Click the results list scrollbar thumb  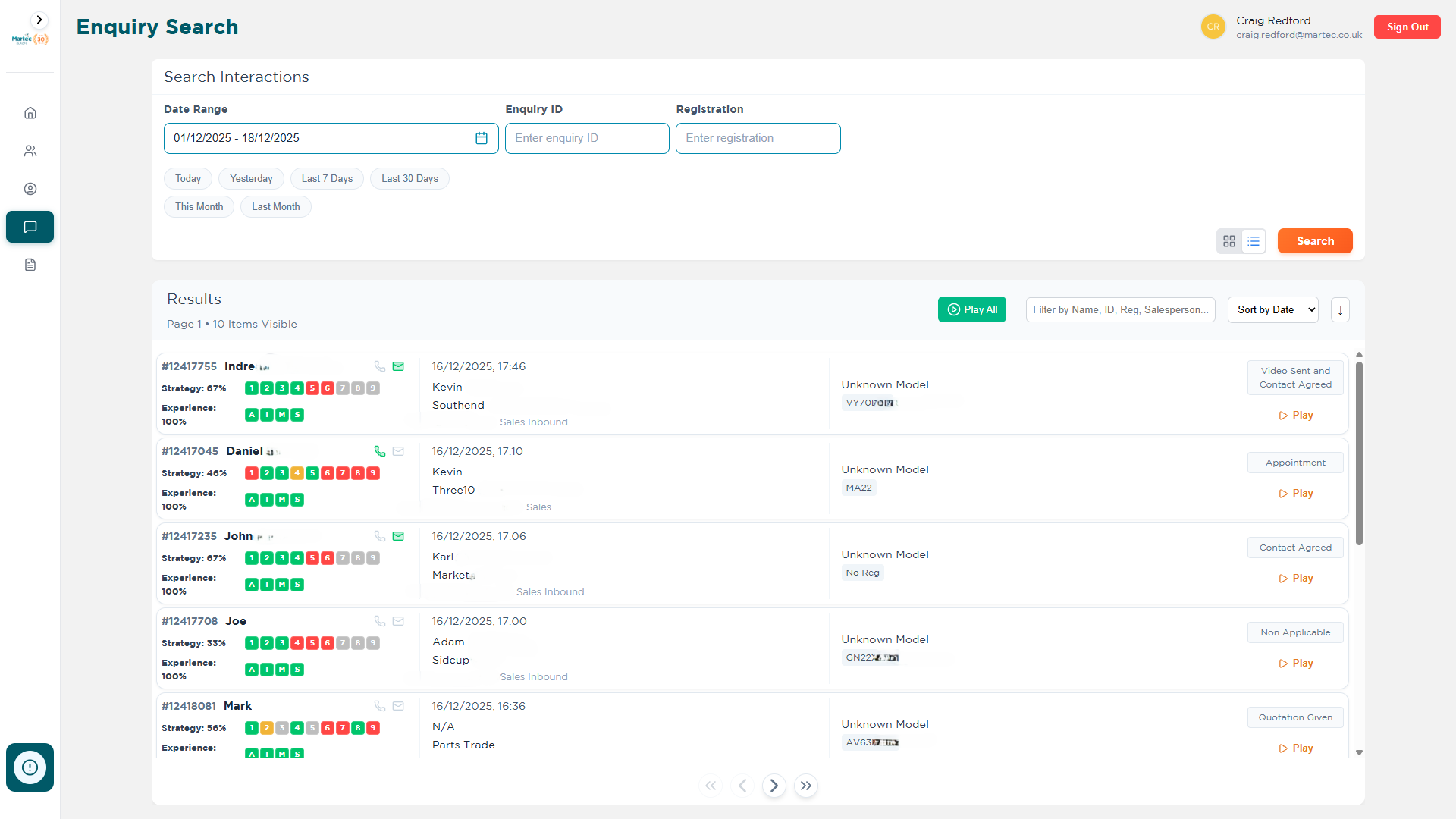coord(1359,451)
